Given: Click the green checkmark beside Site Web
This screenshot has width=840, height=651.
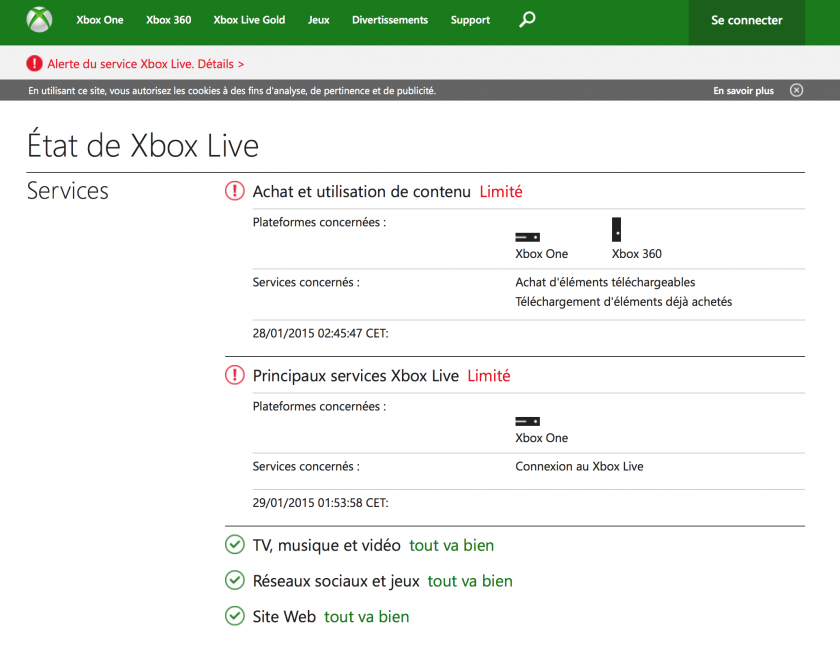Looking at the screenshot, I should click(x=234, y=616).
